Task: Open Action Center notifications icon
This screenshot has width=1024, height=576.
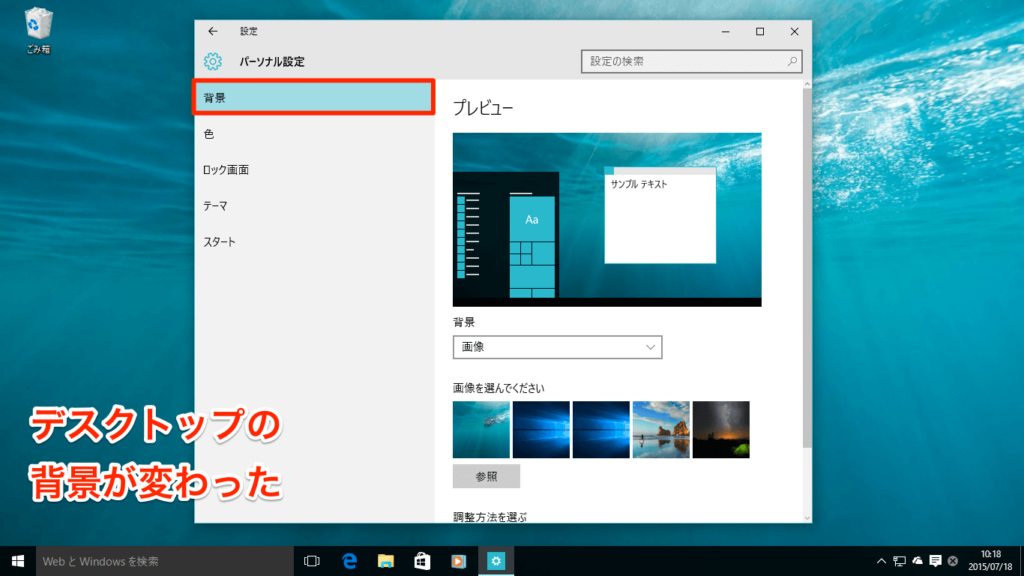Action: [x=935, y=561]
